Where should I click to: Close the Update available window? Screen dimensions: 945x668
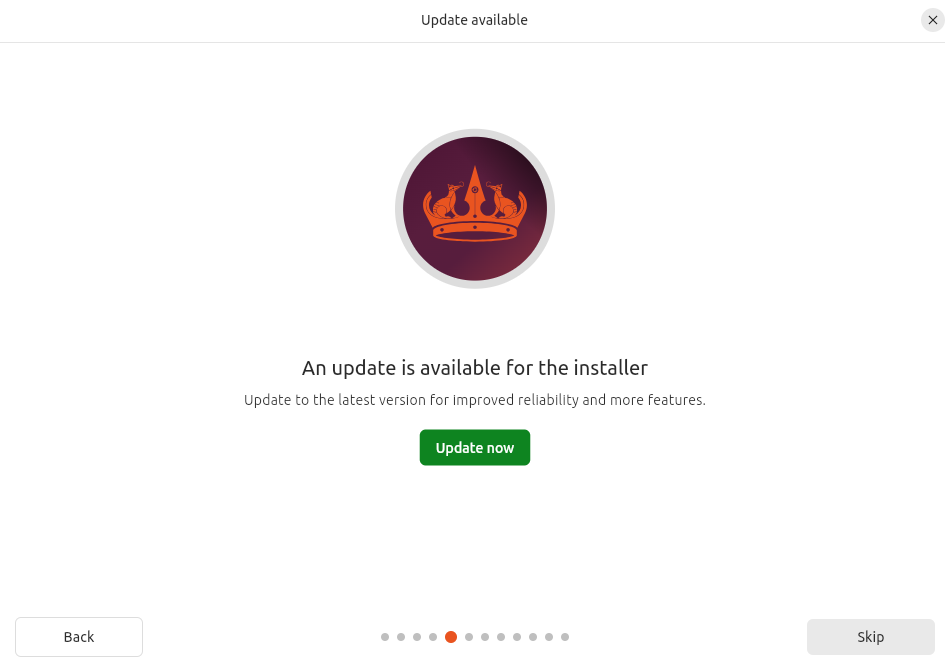932,20
